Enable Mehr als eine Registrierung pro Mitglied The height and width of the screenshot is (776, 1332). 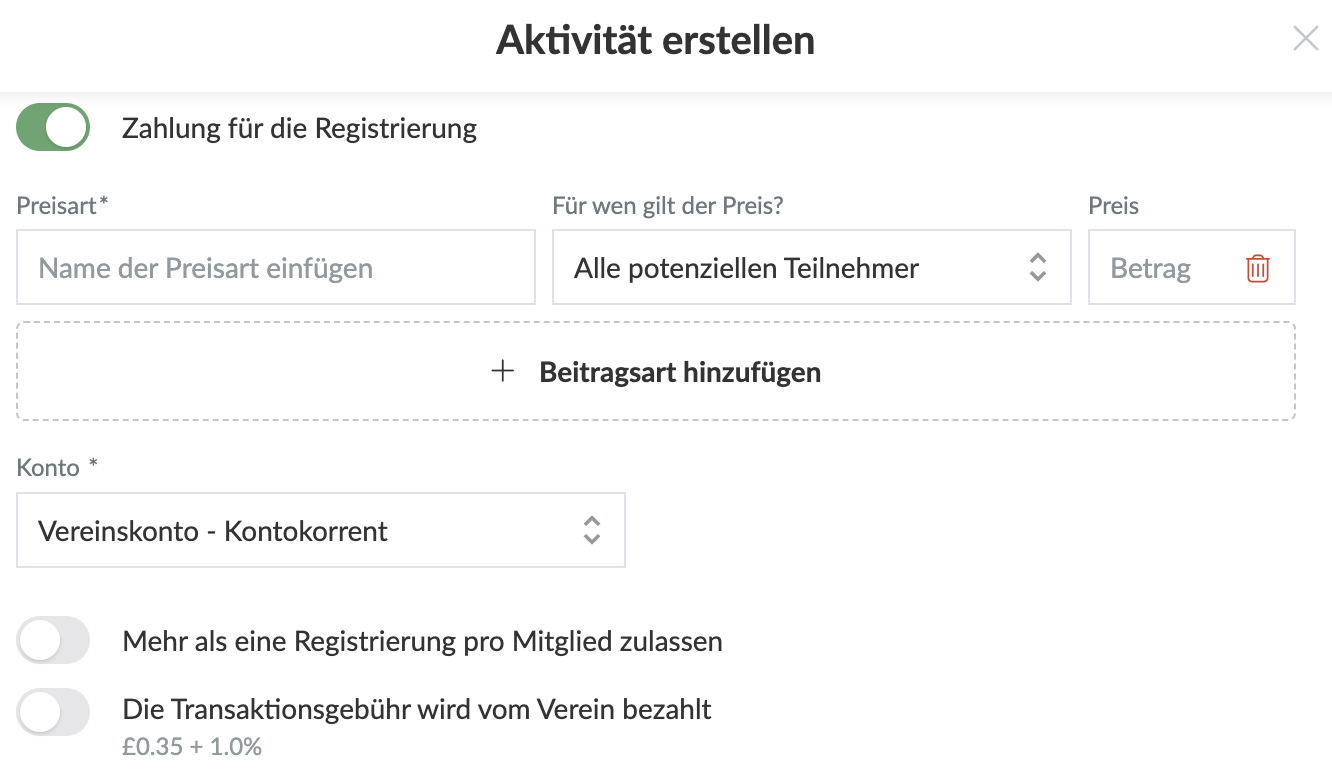click(x=53, y=640)
